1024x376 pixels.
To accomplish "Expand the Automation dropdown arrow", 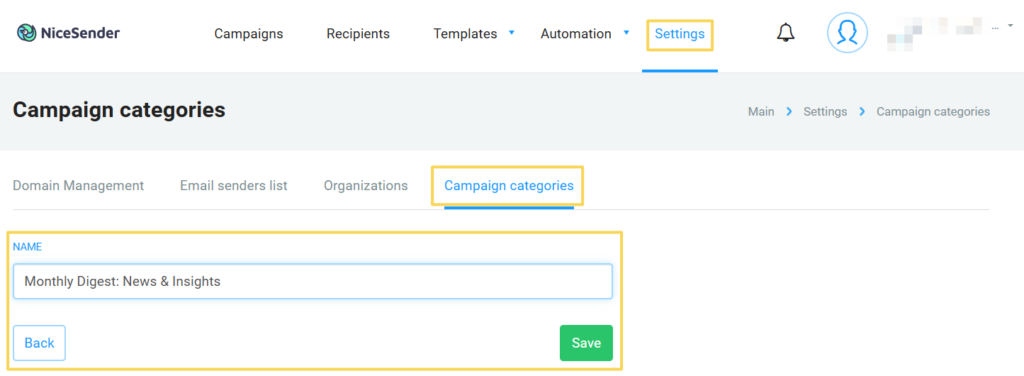I will (x=626, y=32).
